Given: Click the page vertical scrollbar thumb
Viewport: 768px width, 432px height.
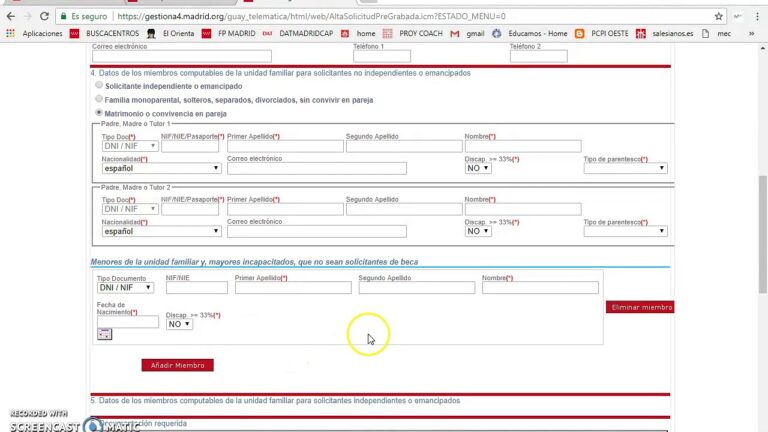Looking at the screenshot, I should (x=763, y=234).
